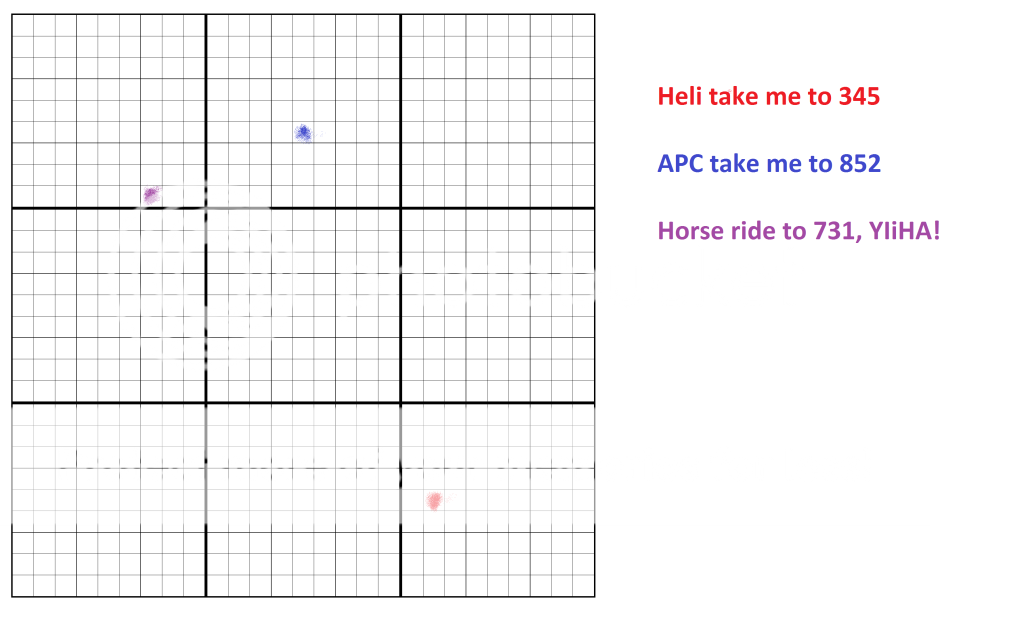1024x620 pixels.
Task: Click the upper-left intersection of thick grid lines
Action: point(206,208)
